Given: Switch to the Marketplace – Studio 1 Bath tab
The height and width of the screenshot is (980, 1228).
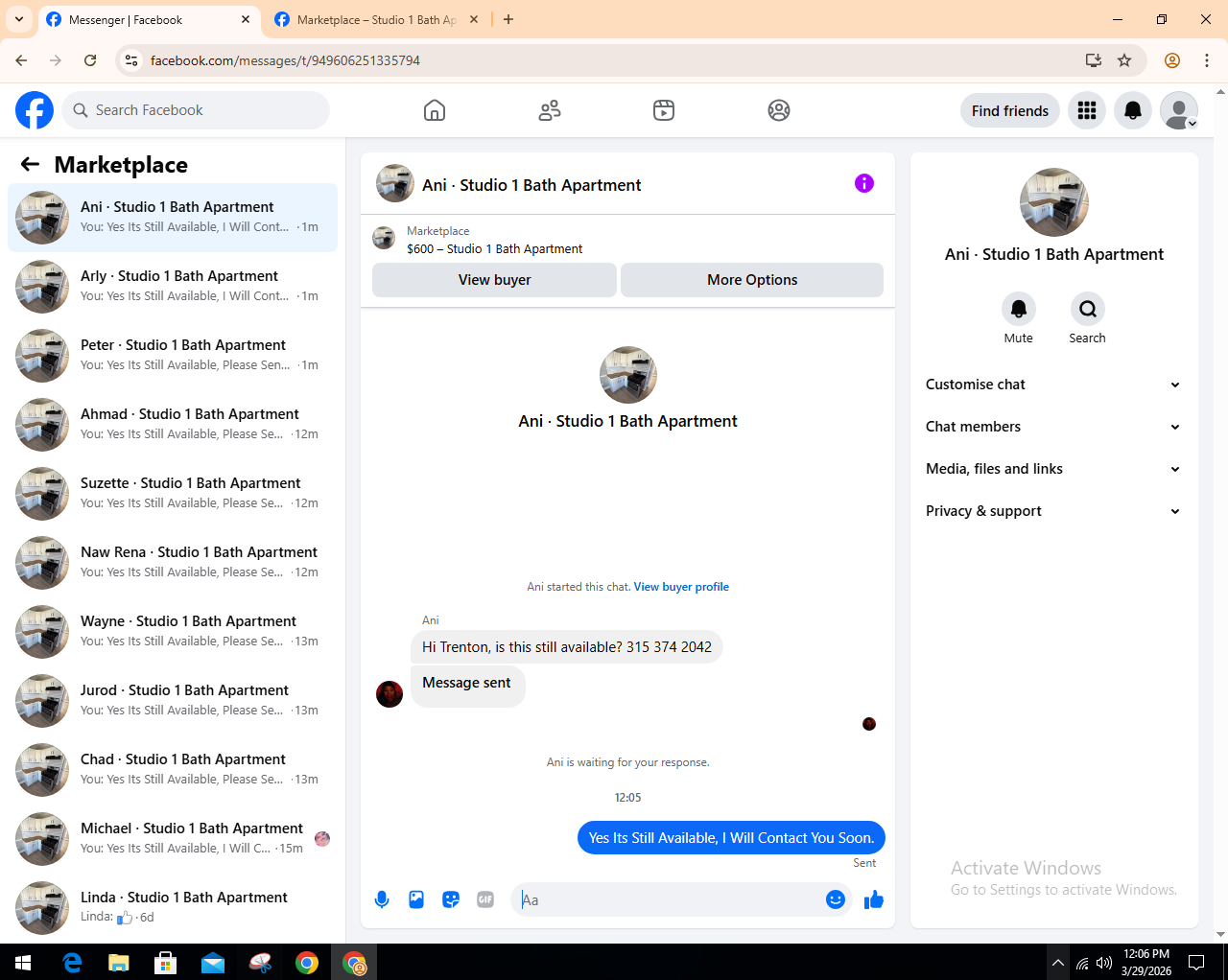Looking at the screenshot, I should (375, 20).
